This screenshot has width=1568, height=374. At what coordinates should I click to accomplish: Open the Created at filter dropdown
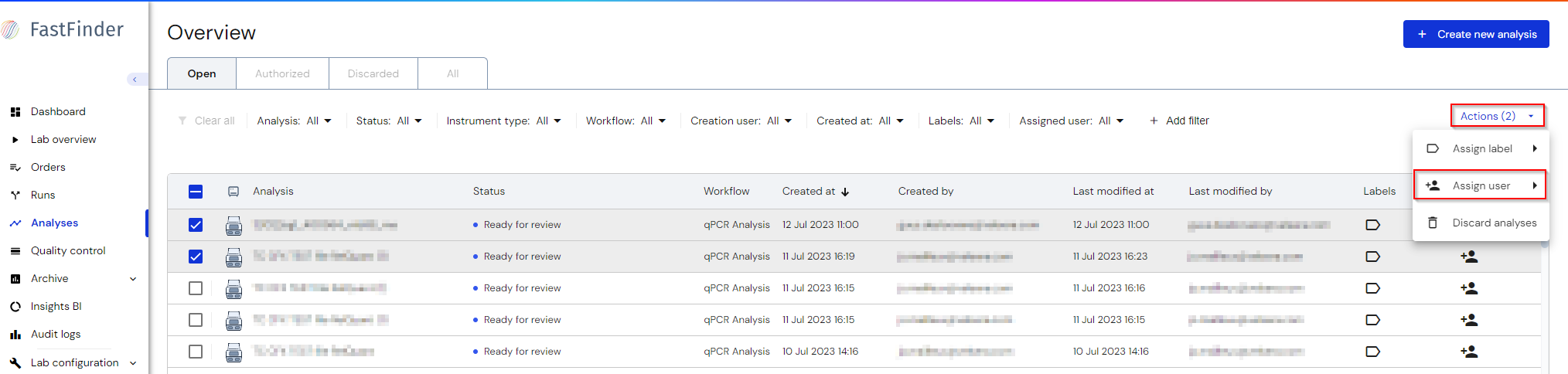coord(861,121)
